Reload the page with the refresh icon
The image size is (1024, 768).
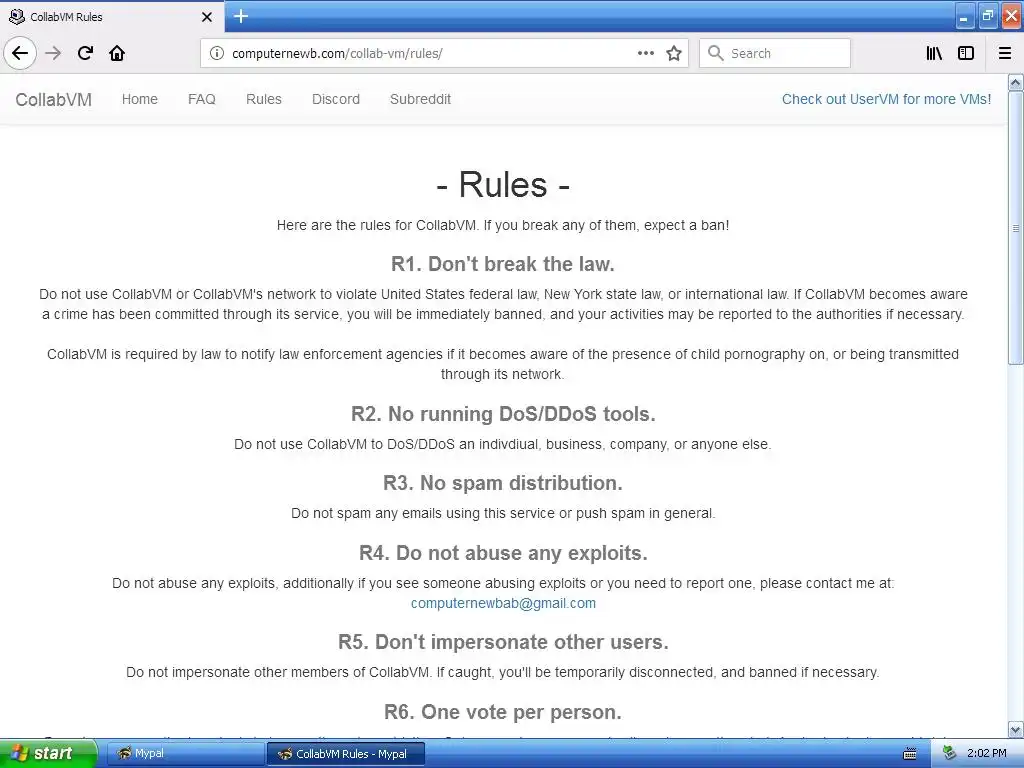coord(85,53)
